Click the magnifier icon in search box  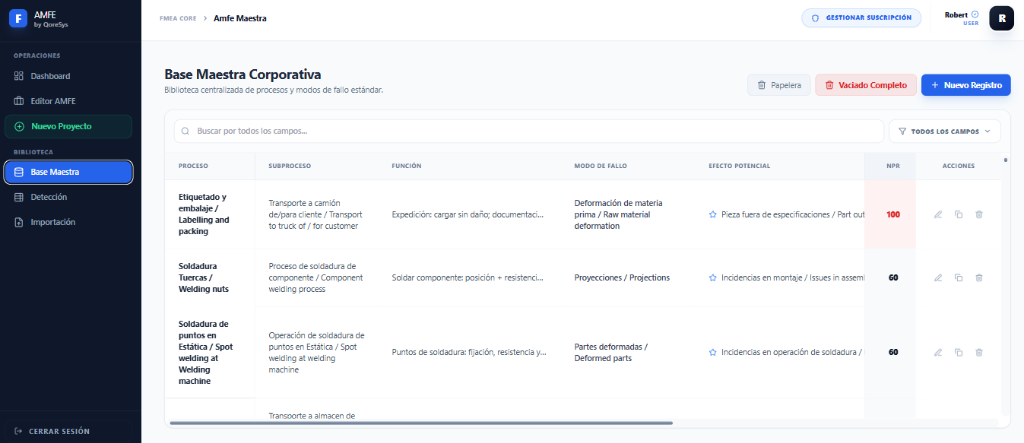point(185,131)
